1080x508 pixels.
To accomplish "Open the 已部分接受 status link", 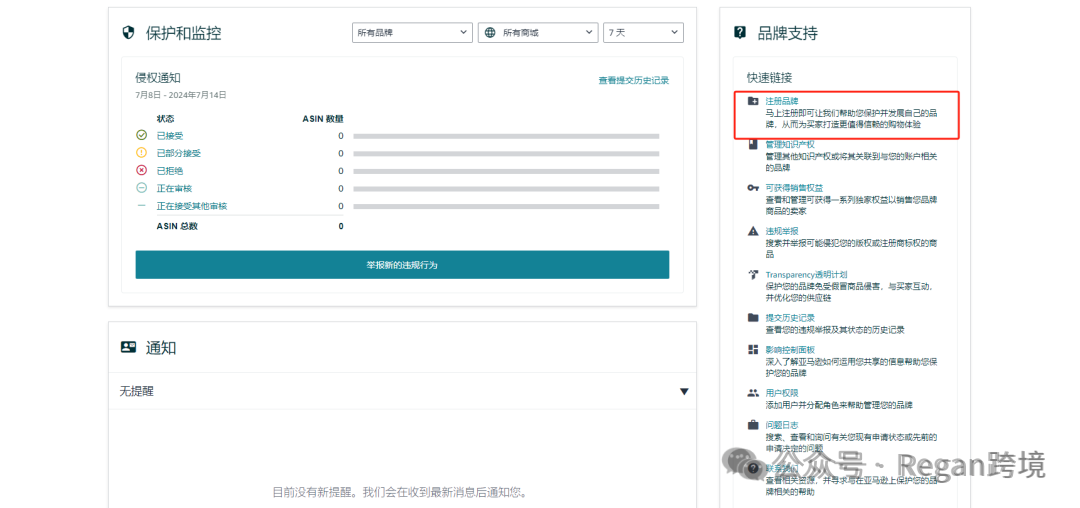I will pyautogui.click(x=178, y=153).
